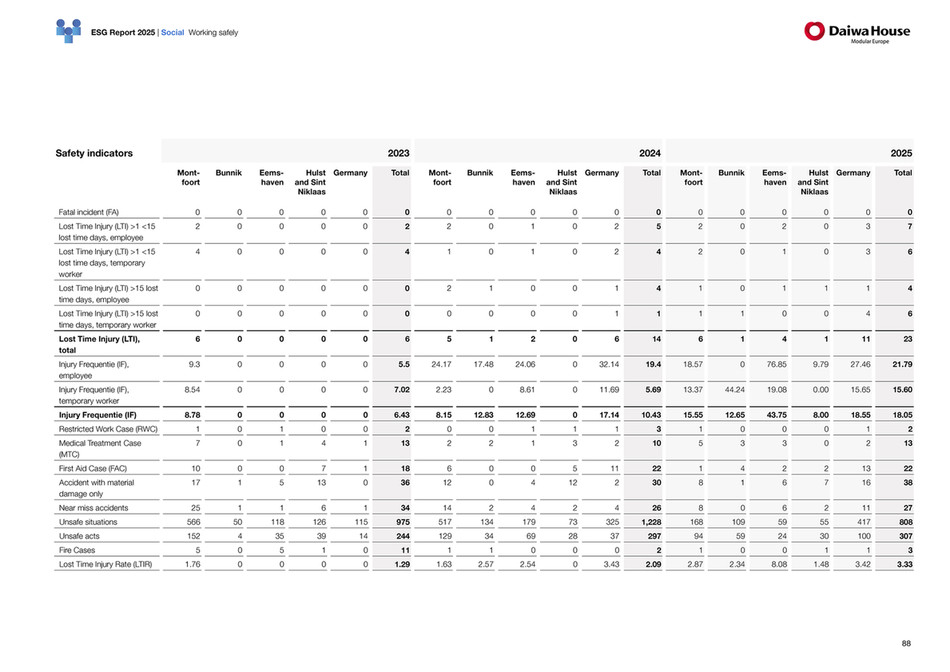Select the Near miss accidents row label
Image resolution: width=950 pixels, height=672 pixels.
[93, 508]
